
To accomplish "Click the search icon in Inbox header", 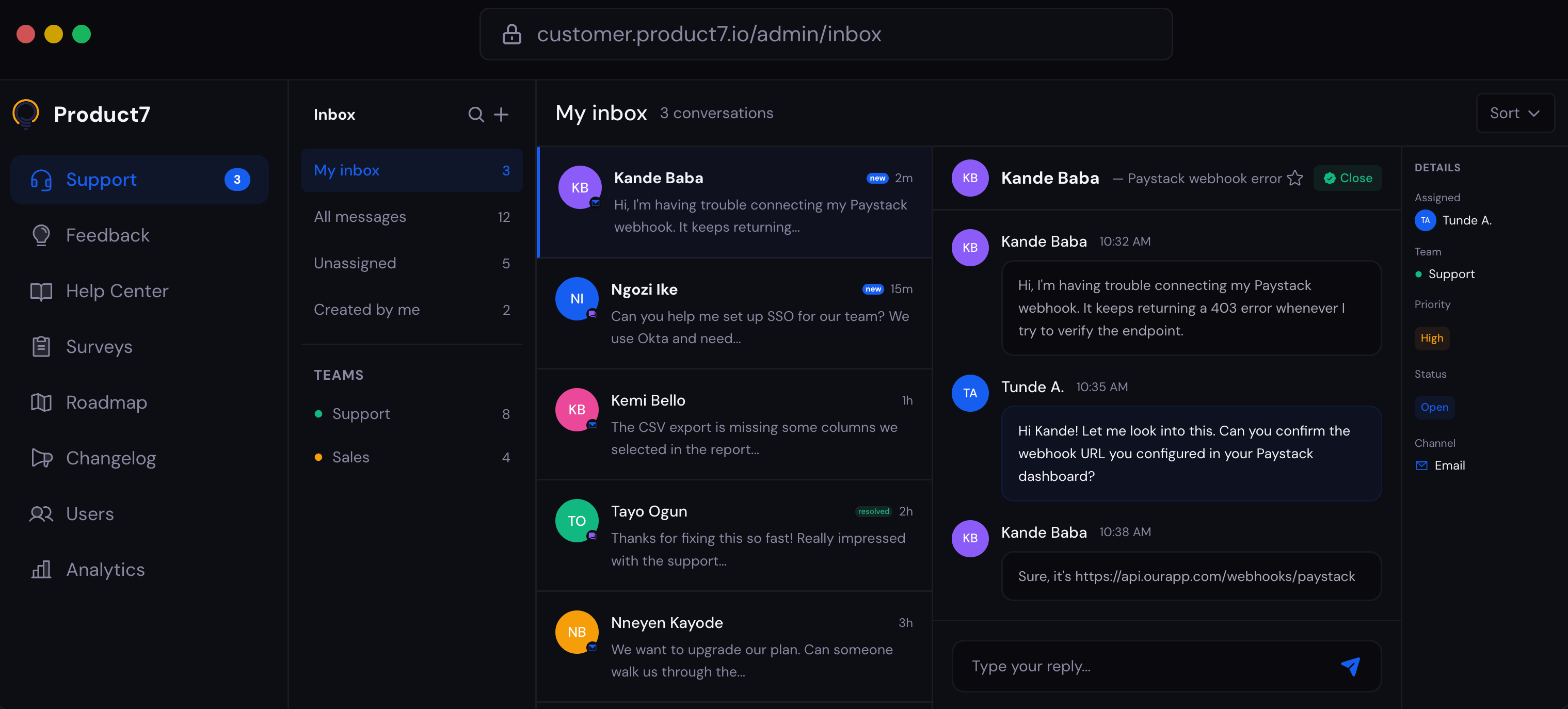I will coord(475,115).
